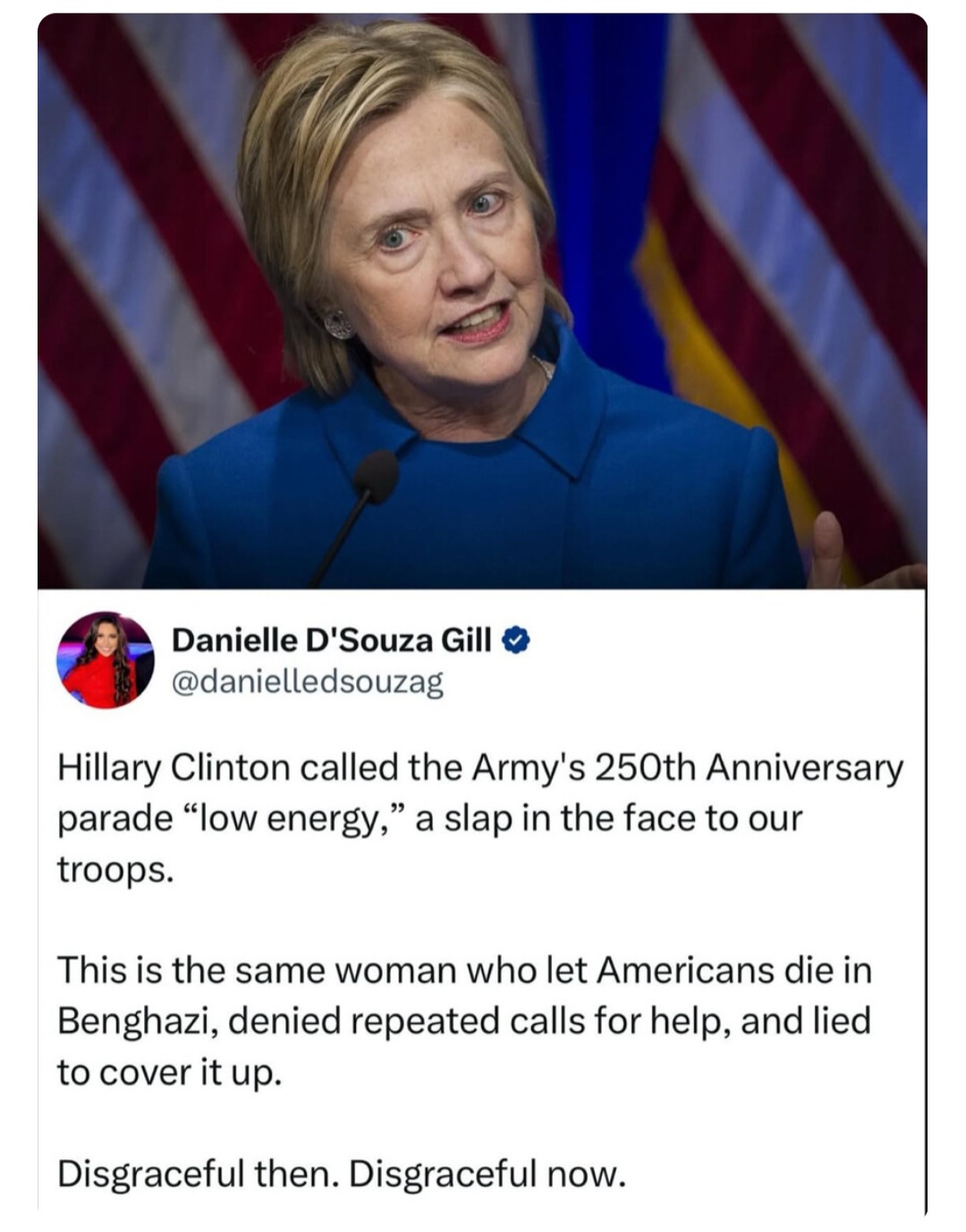The width and height of the screenshot is (966, 1232).
Task: Click the line "to cover it up."
Action: 170,1072
